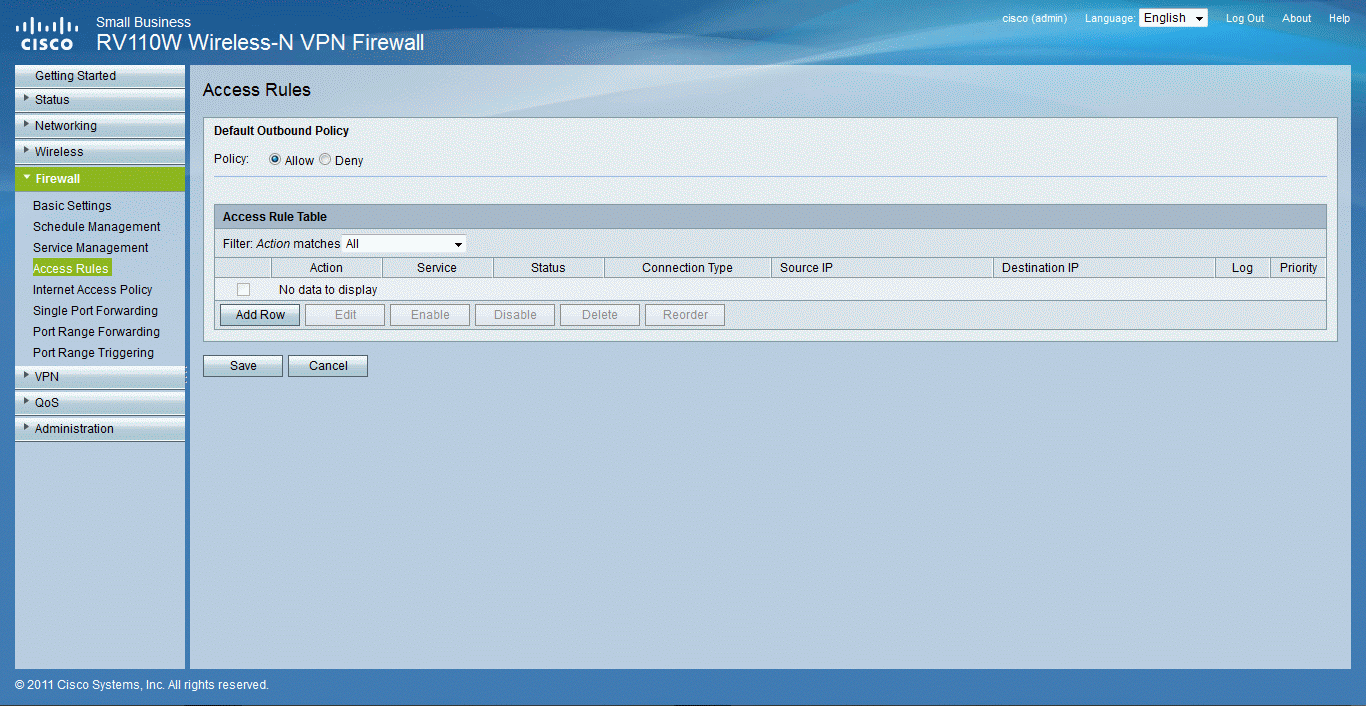Expand the Administration menu section

tap(100, 429)
